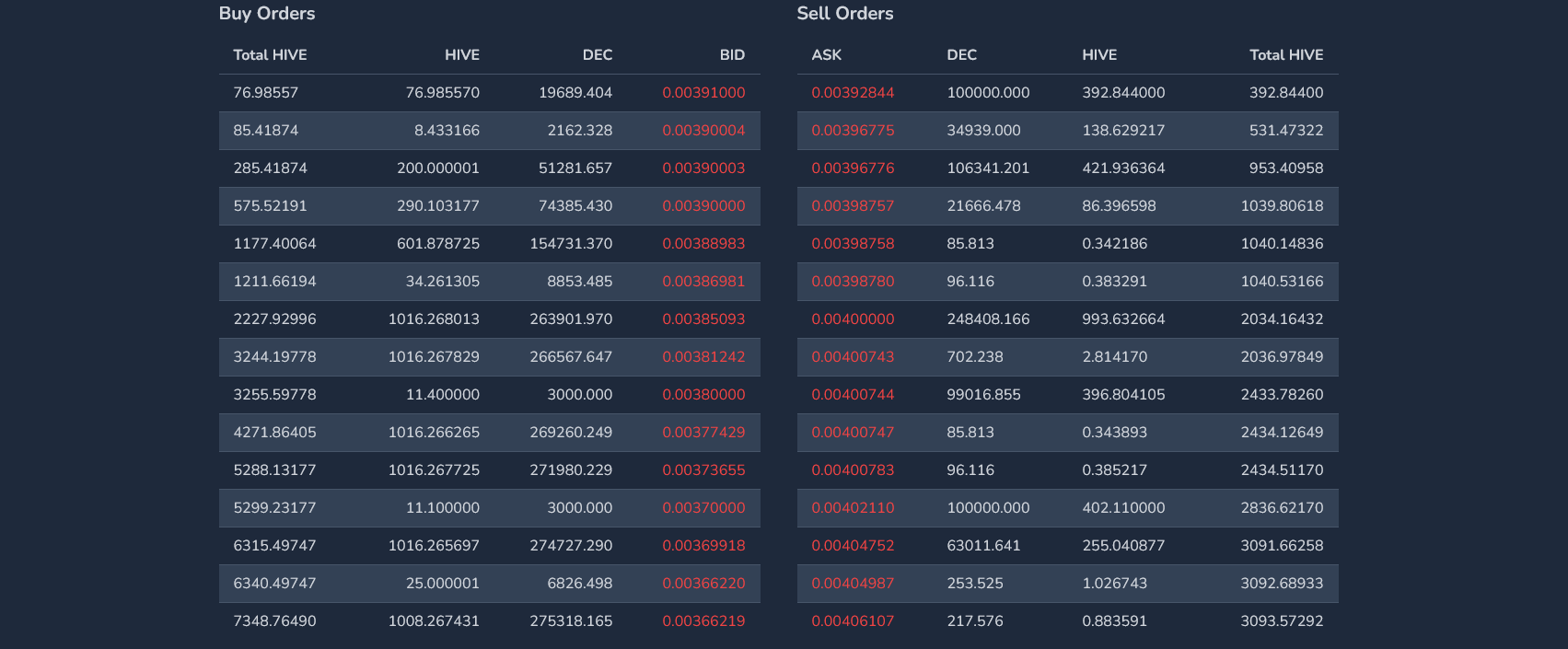Click DEC amount 275318.165

tap(571, 621)
